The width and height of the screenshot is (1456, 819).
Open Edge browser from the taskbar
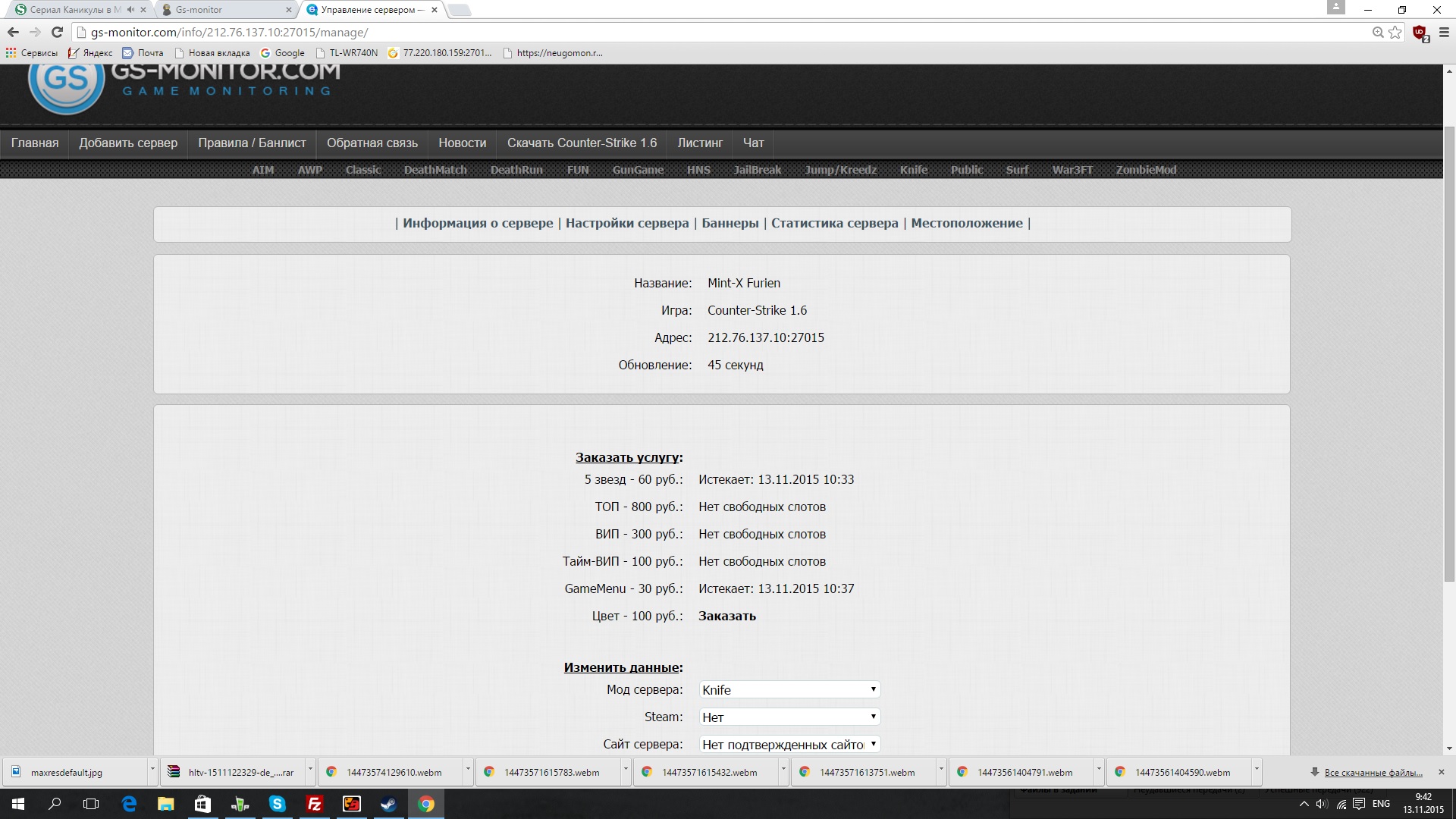pos(129,804)
